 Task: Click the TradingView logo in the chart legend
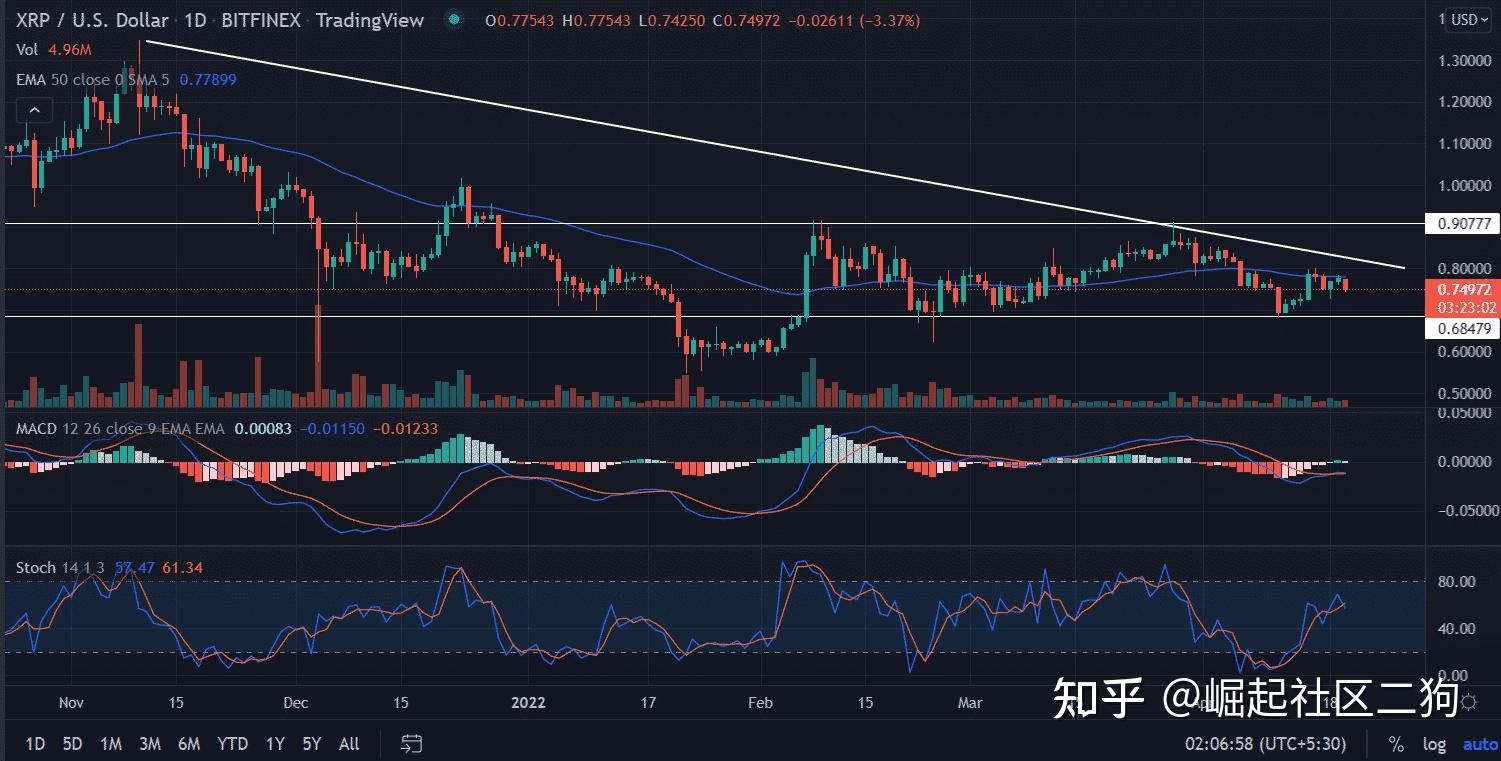coord(369,19)
